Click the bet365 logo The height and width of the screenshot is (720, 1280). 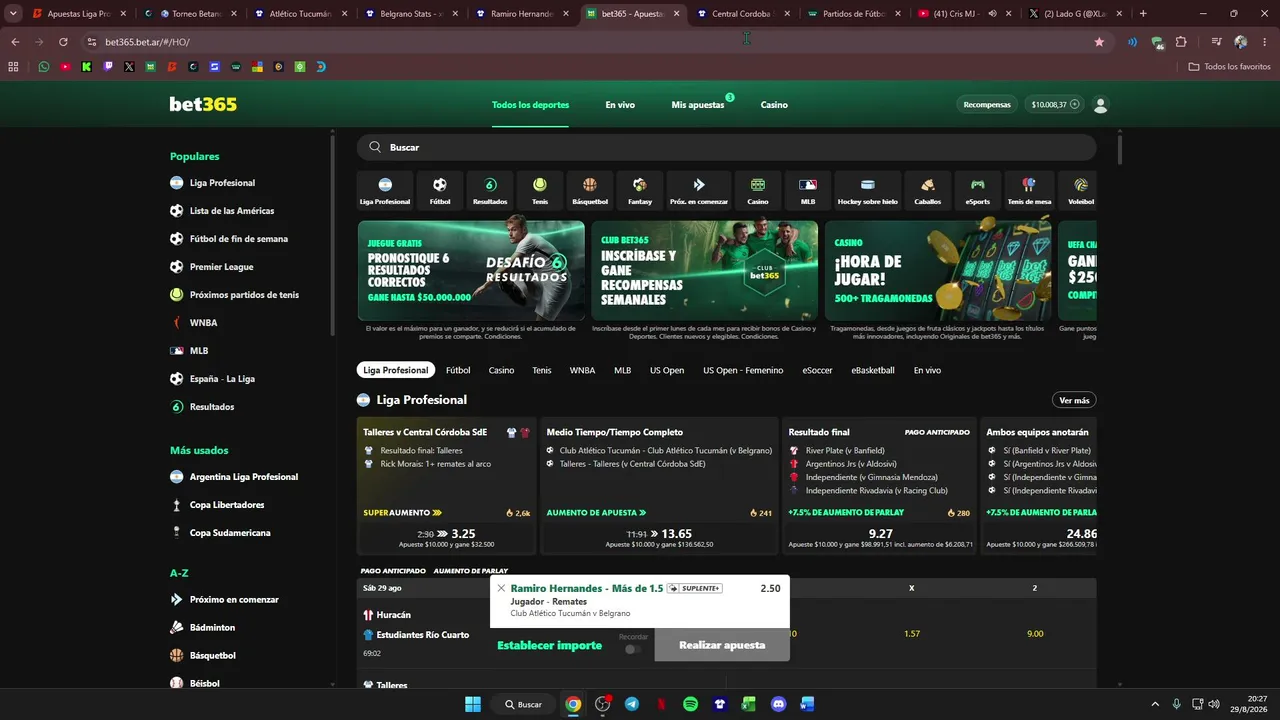pos(203,105)
